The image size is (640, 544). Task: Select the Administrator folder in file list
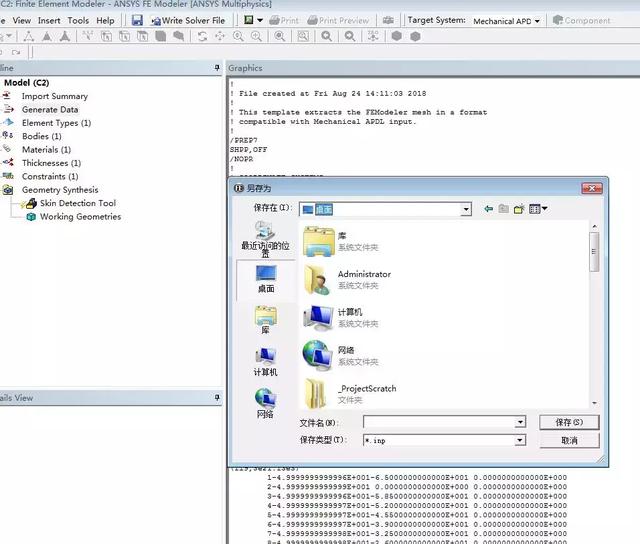[x=347, y=280]
